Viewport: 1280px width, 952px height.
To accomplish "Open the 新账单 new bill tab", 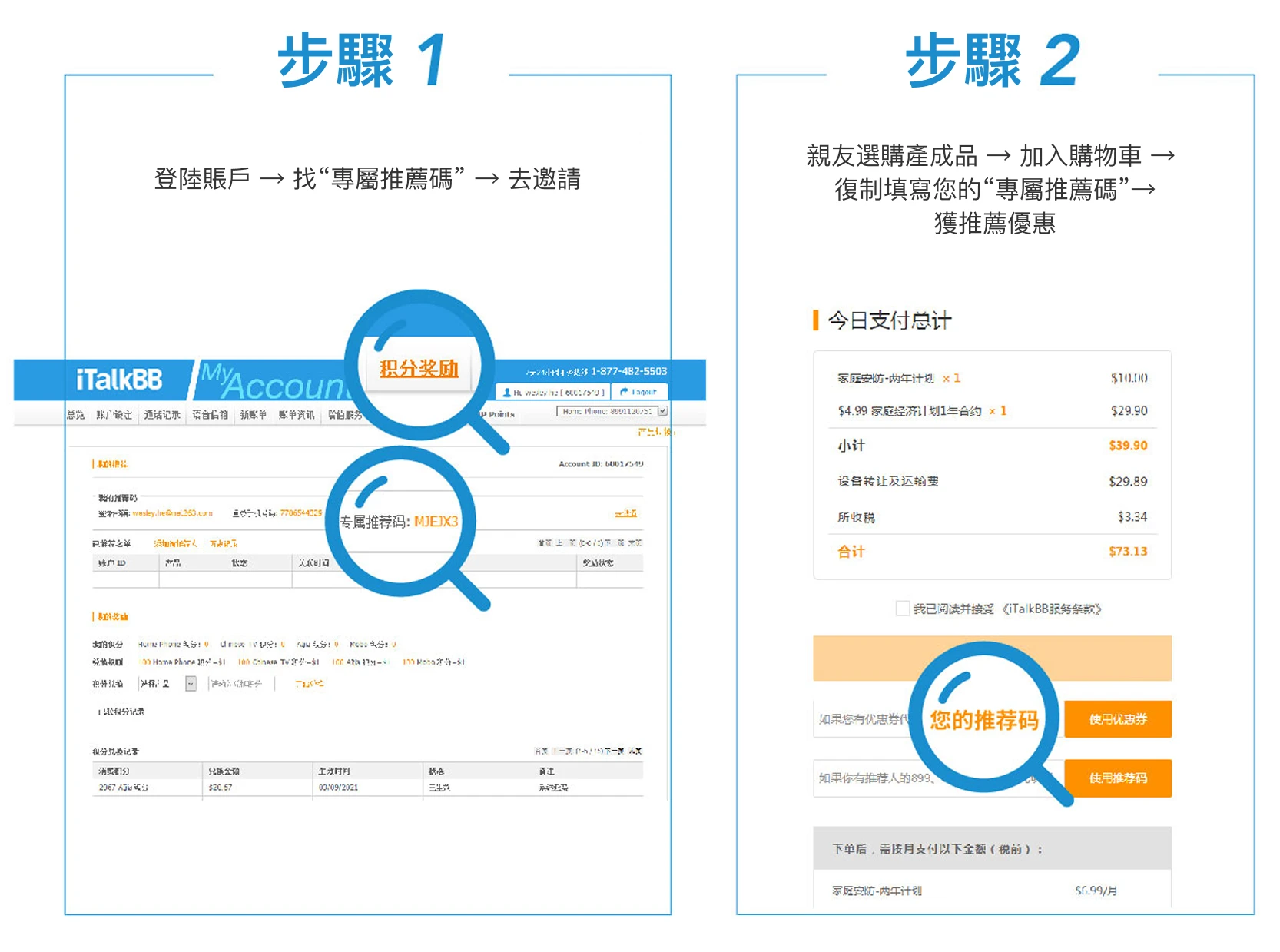I will click(x=253, y=415).
